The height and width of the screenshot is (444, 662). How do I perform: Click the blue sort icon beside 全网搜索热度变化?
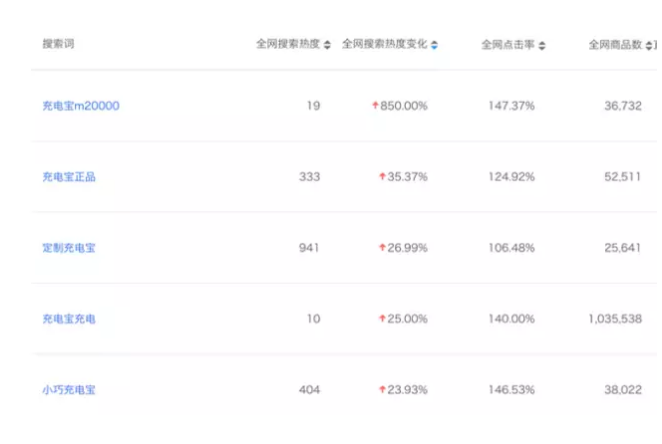click(x=435, y=46)
